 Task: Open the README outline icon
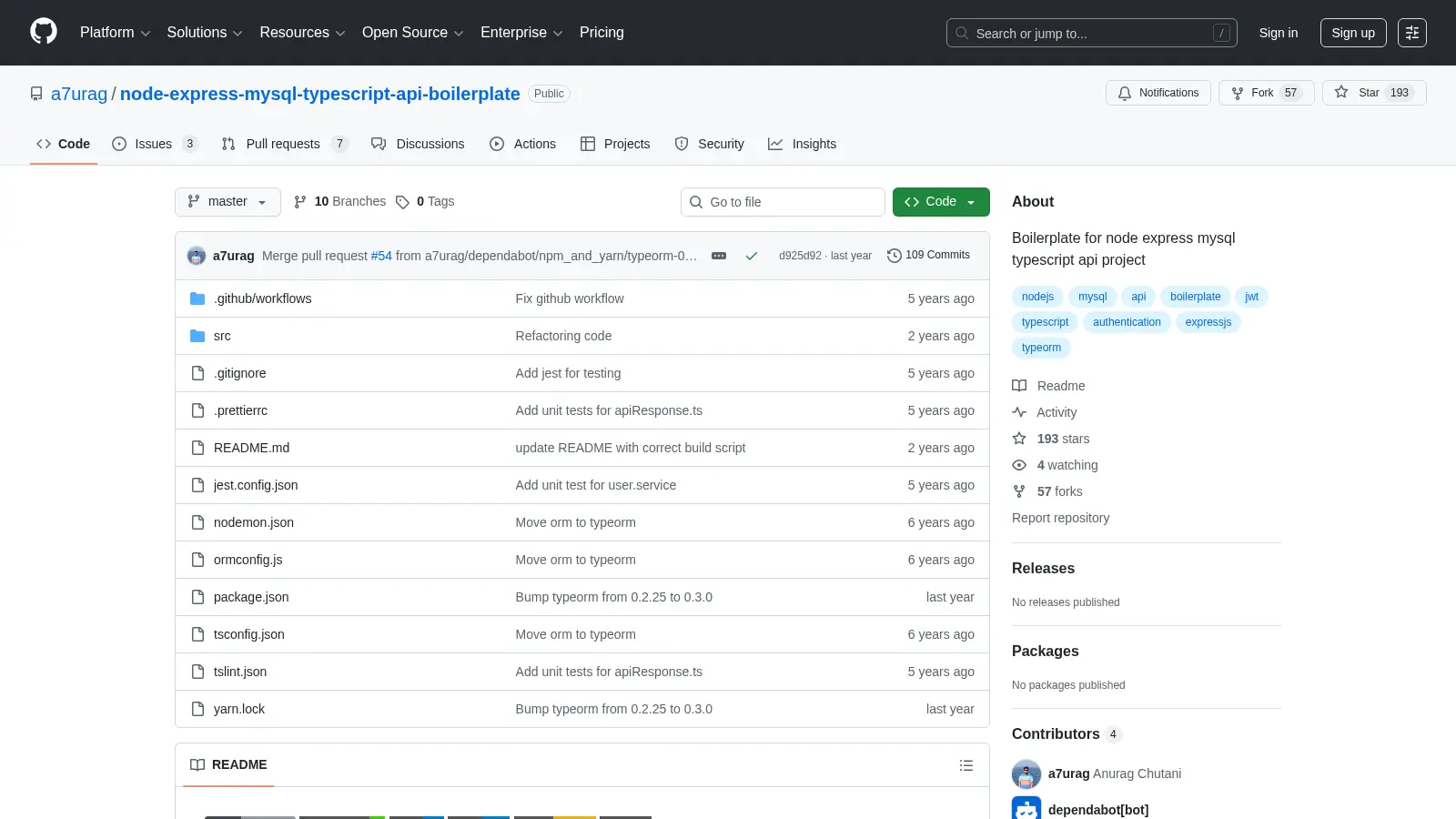coord(966,765)
